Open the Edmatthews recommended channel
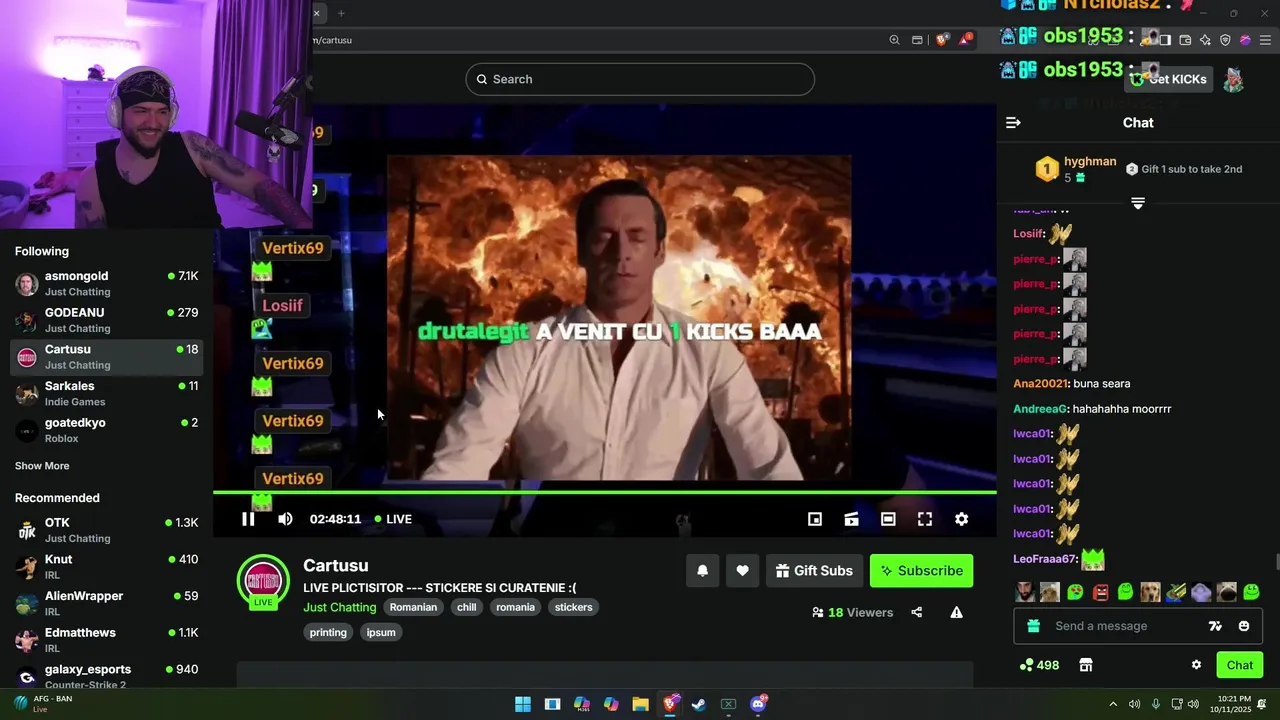The width and height of the screenshot is (1280, 720). point(106,640)
